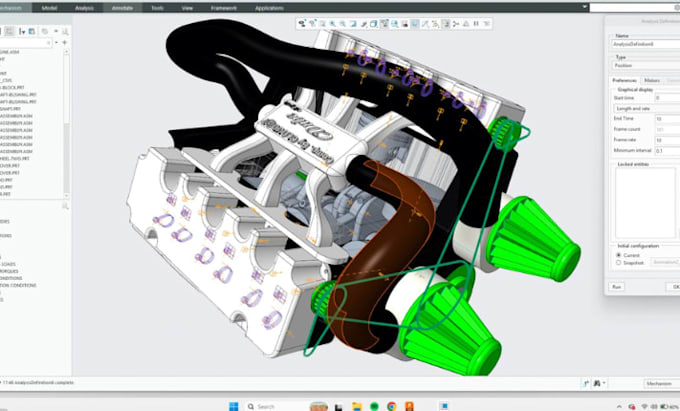This screenshot has width=680, height=411.
Task: Click the OK button in Analysis Definition
Action: coord(674,287)
